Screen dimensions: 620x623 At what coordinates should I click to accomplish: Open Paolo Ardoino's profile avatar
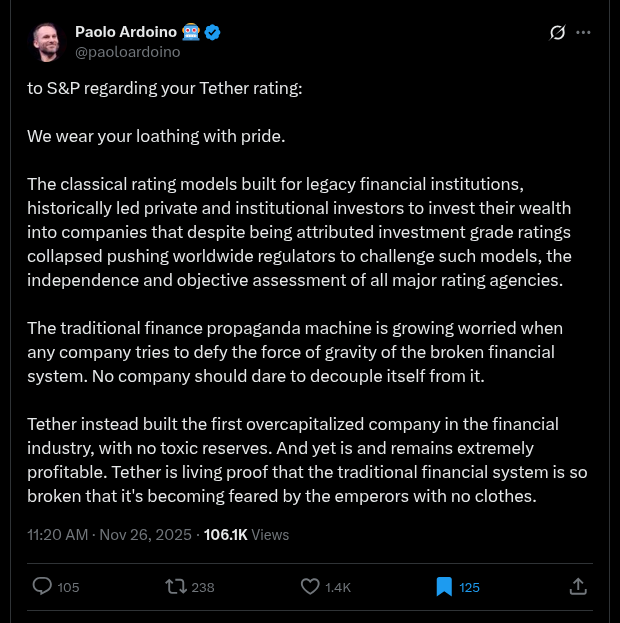click(x=47, y=41)
